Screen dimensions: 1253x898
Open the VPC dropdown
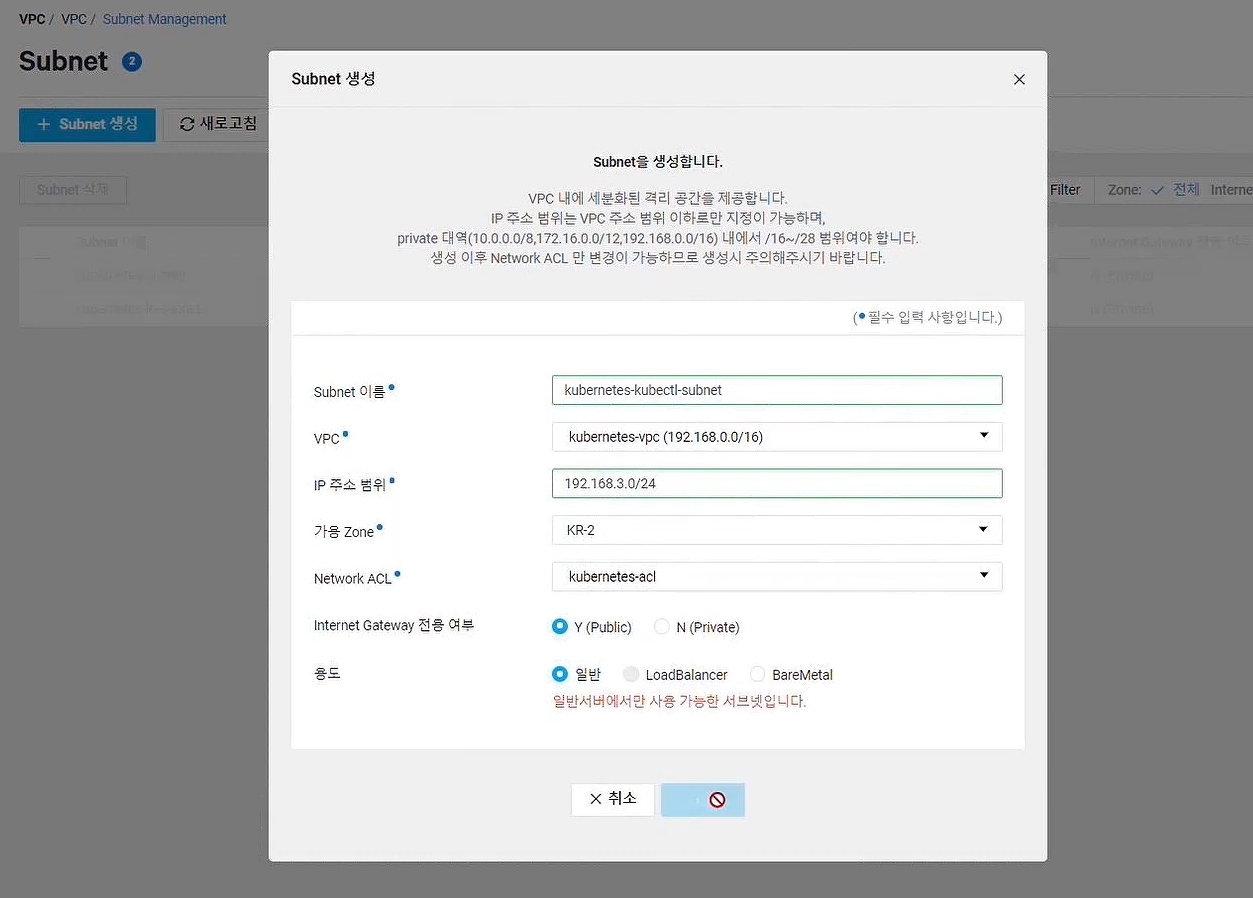(777, 437)
